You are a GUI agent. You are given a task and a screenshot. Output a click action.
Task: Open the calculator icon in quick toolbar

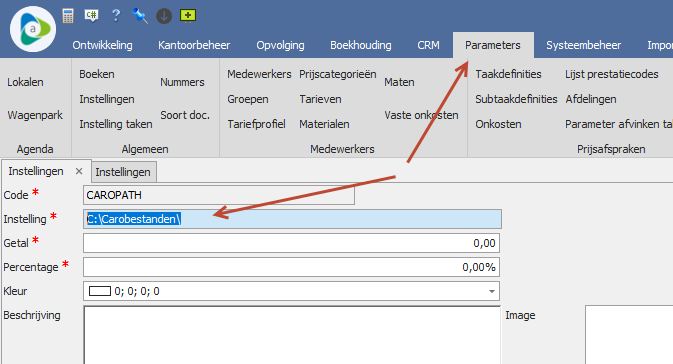[68, 16]
